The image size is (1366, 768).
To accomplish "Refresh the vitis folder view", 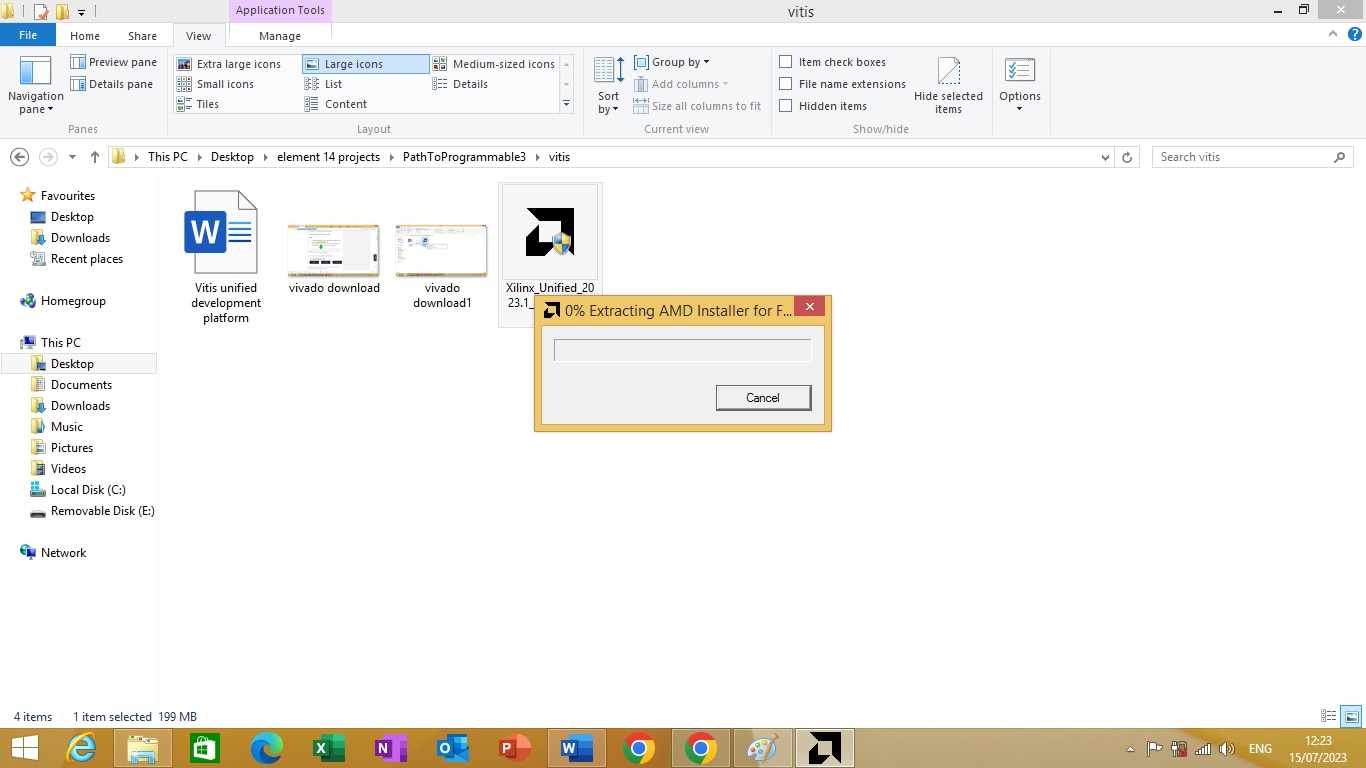I will coord(1127,157).
